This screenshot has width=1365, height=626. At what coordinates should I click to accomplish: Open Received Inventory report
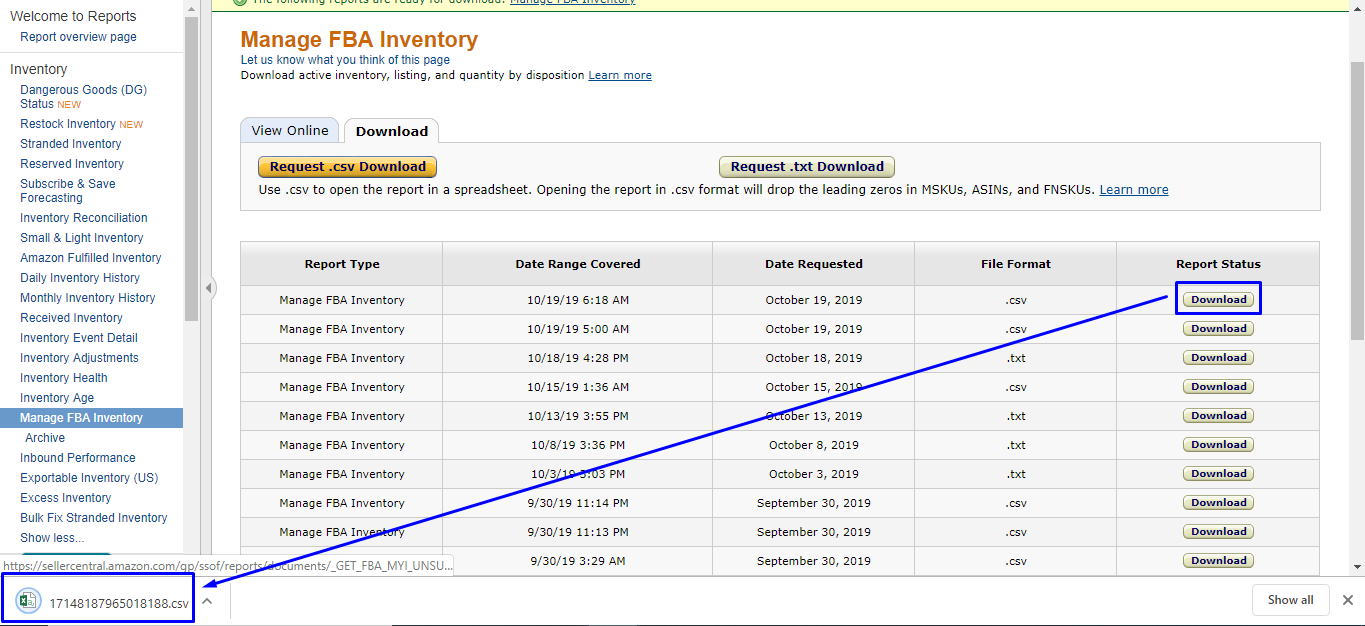(71, 318)
